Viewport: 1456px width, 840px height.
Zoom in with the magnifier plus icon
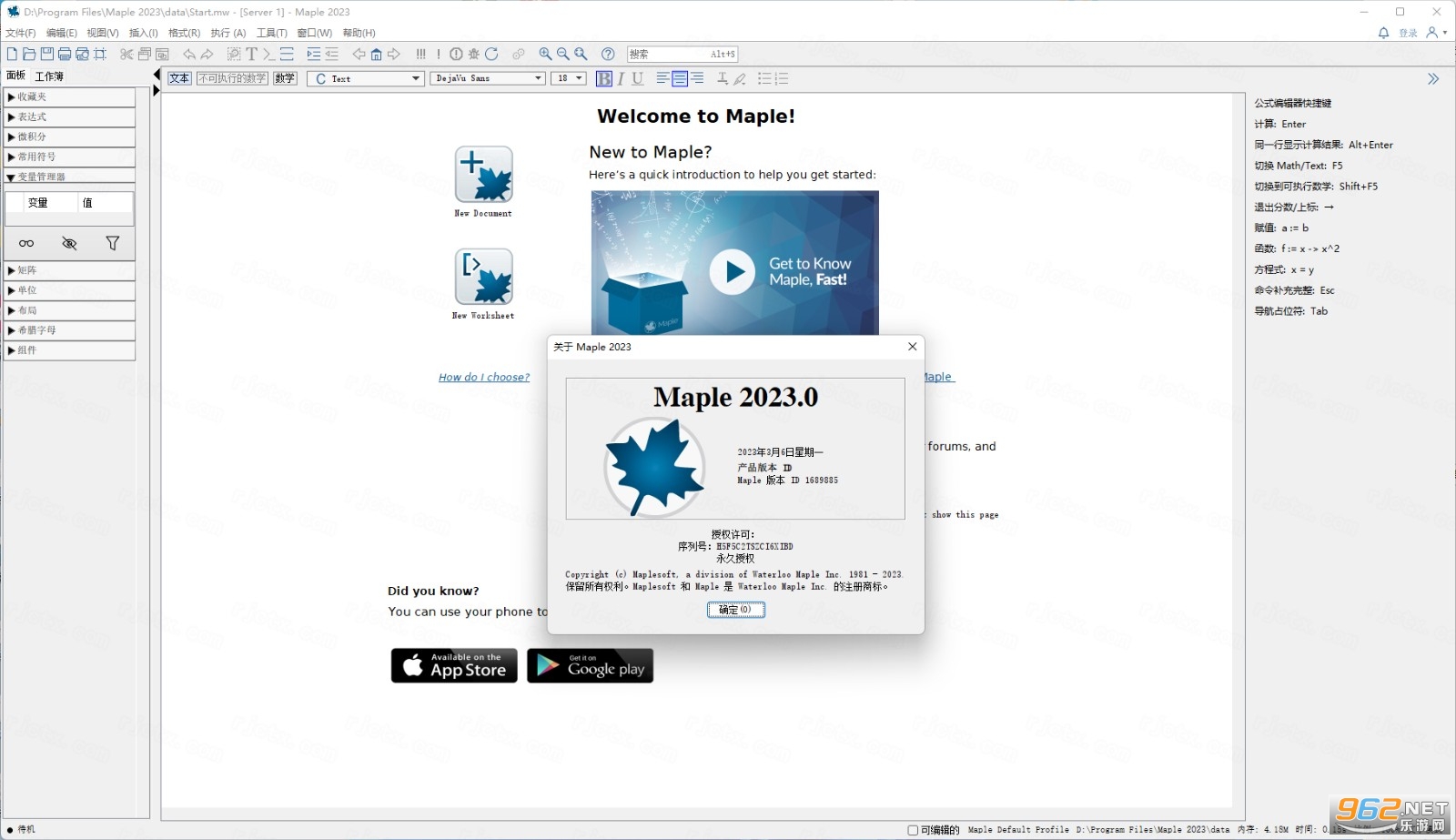545,55
